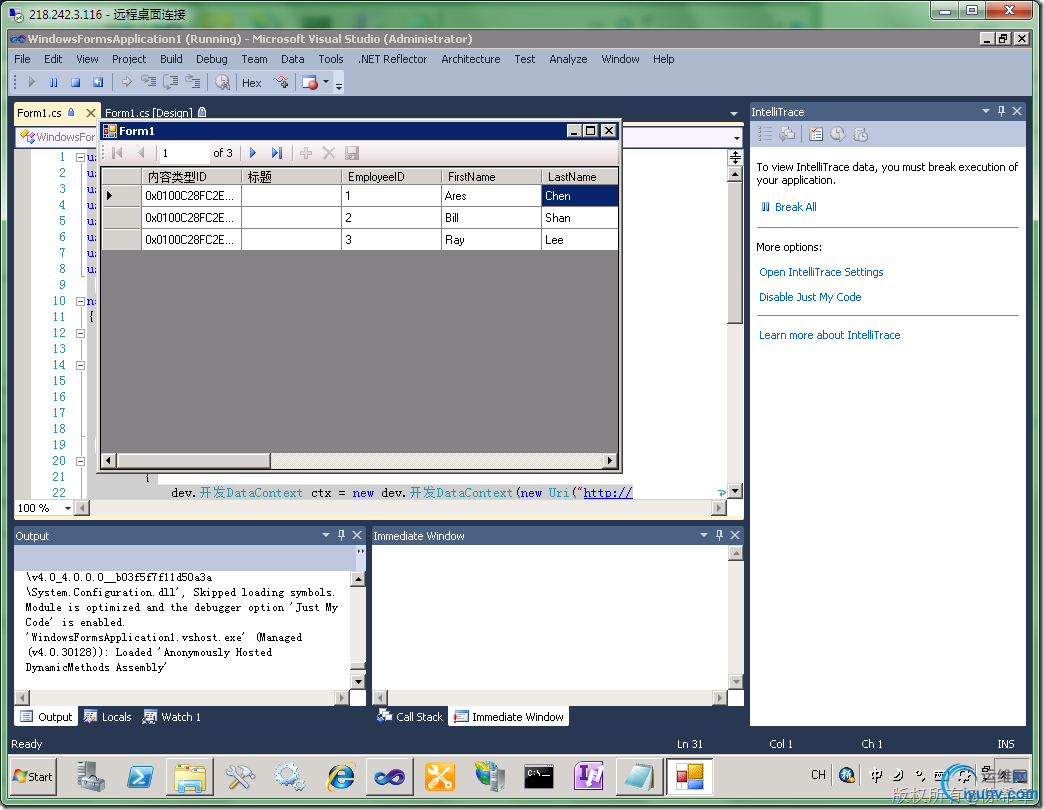Click the editor vertical scrollbar thumb
Viewport: 1044px width, 810px height.
(x=734, y=253)
